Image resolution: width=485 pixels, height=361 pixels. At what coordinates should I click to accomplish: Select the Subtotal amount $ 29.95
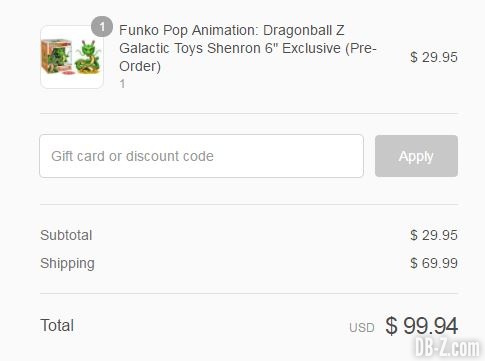pyautogui.click(x=434, y=235)
